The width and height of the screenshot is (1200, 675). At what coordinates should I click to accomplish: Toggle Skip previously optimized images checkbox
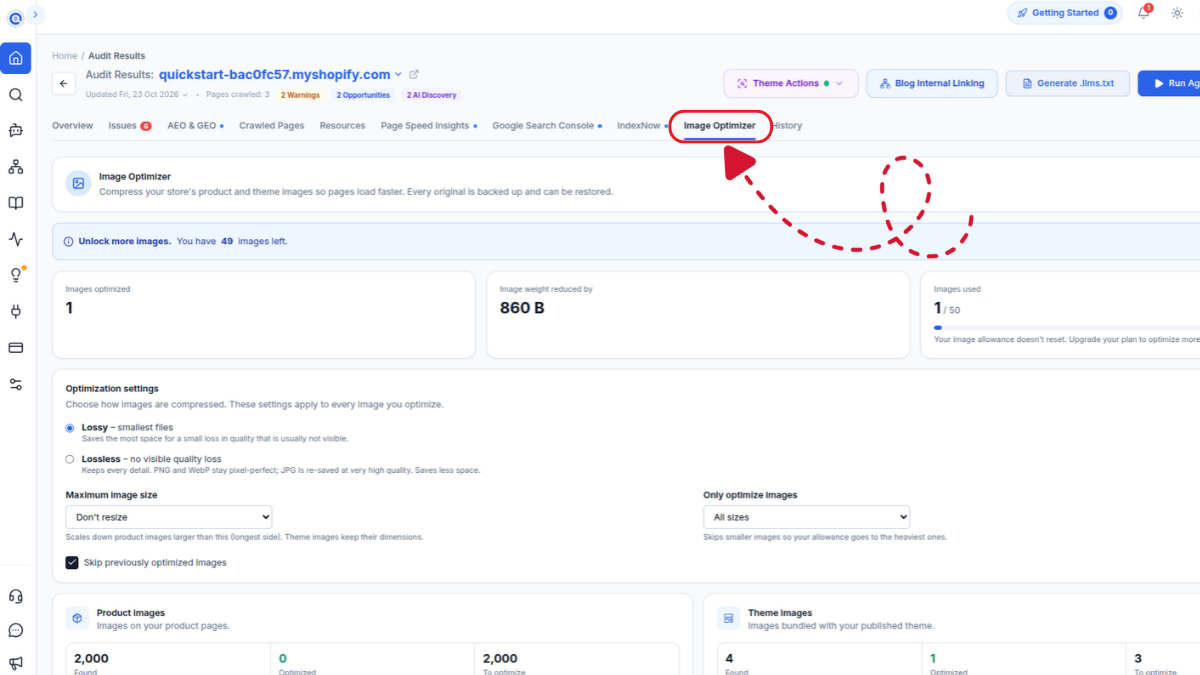72,562
